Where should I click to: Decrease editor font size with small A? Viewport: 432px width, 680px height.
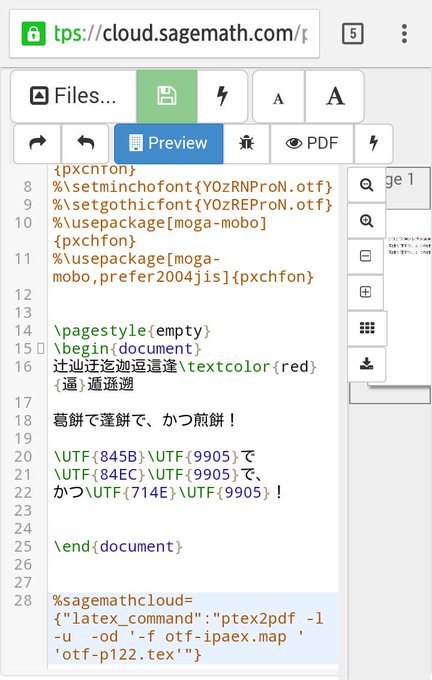point(278,97)
